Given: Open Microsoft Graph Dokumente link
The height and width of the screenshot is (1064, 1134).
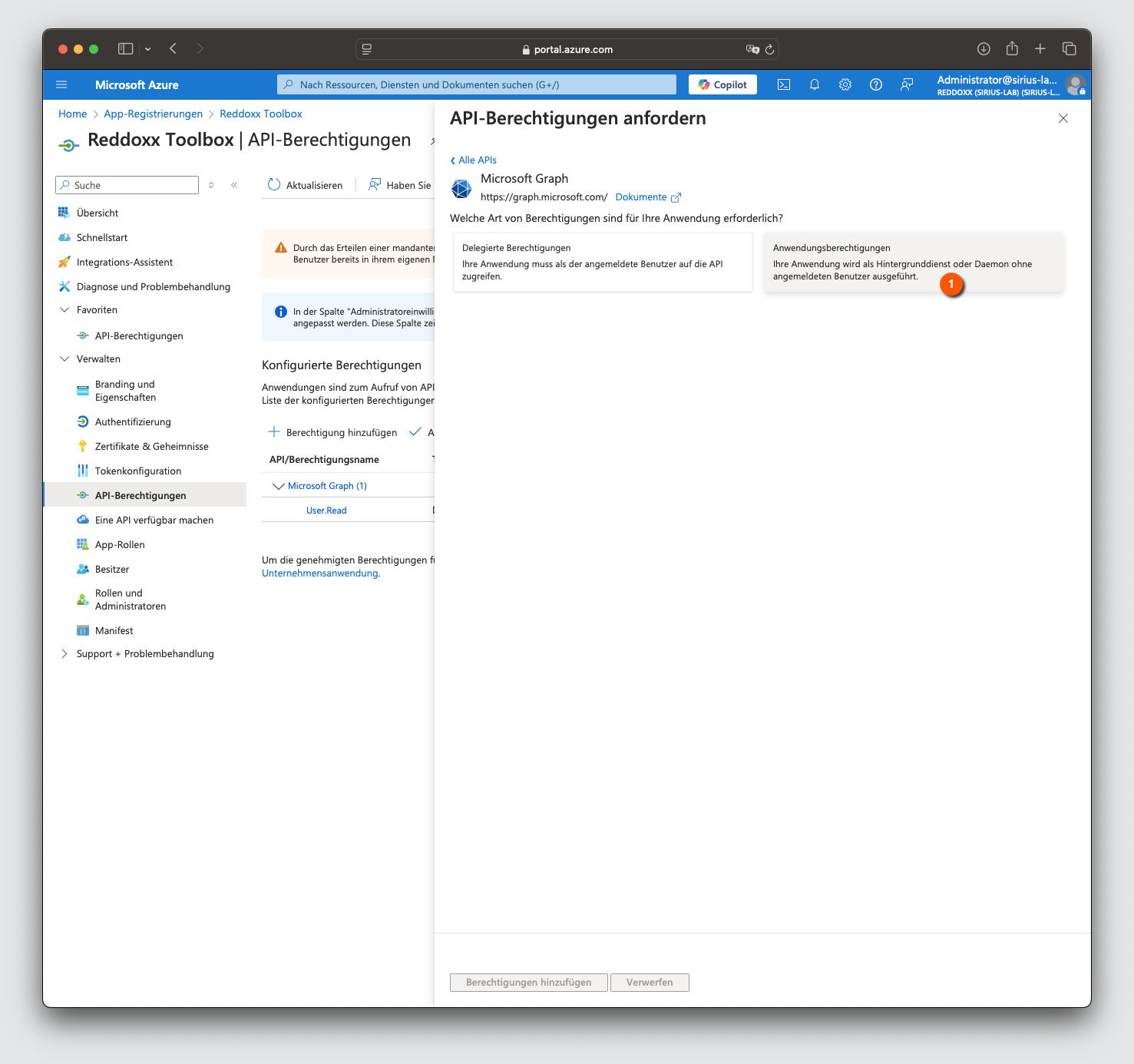Looking at the screenshot, I should (x=648, y=197).
